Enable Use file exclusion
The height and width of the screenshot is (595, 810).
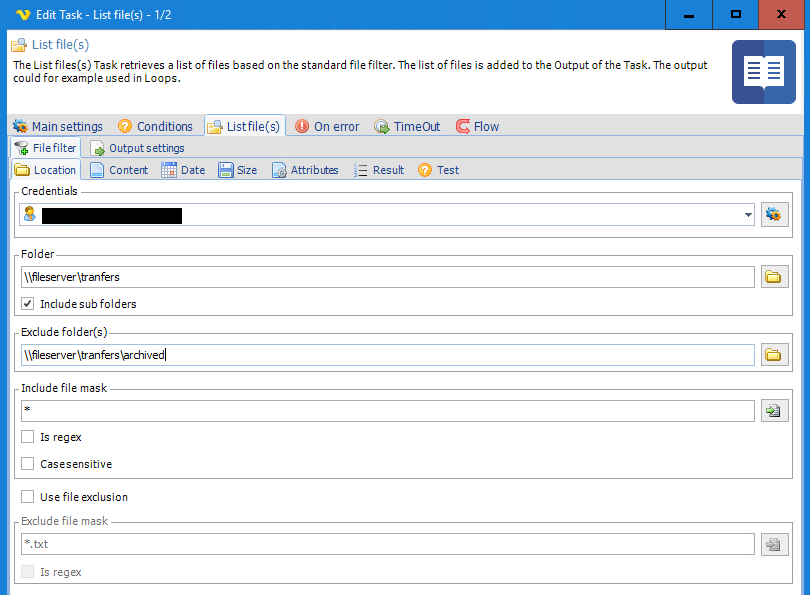click(28, 497)
